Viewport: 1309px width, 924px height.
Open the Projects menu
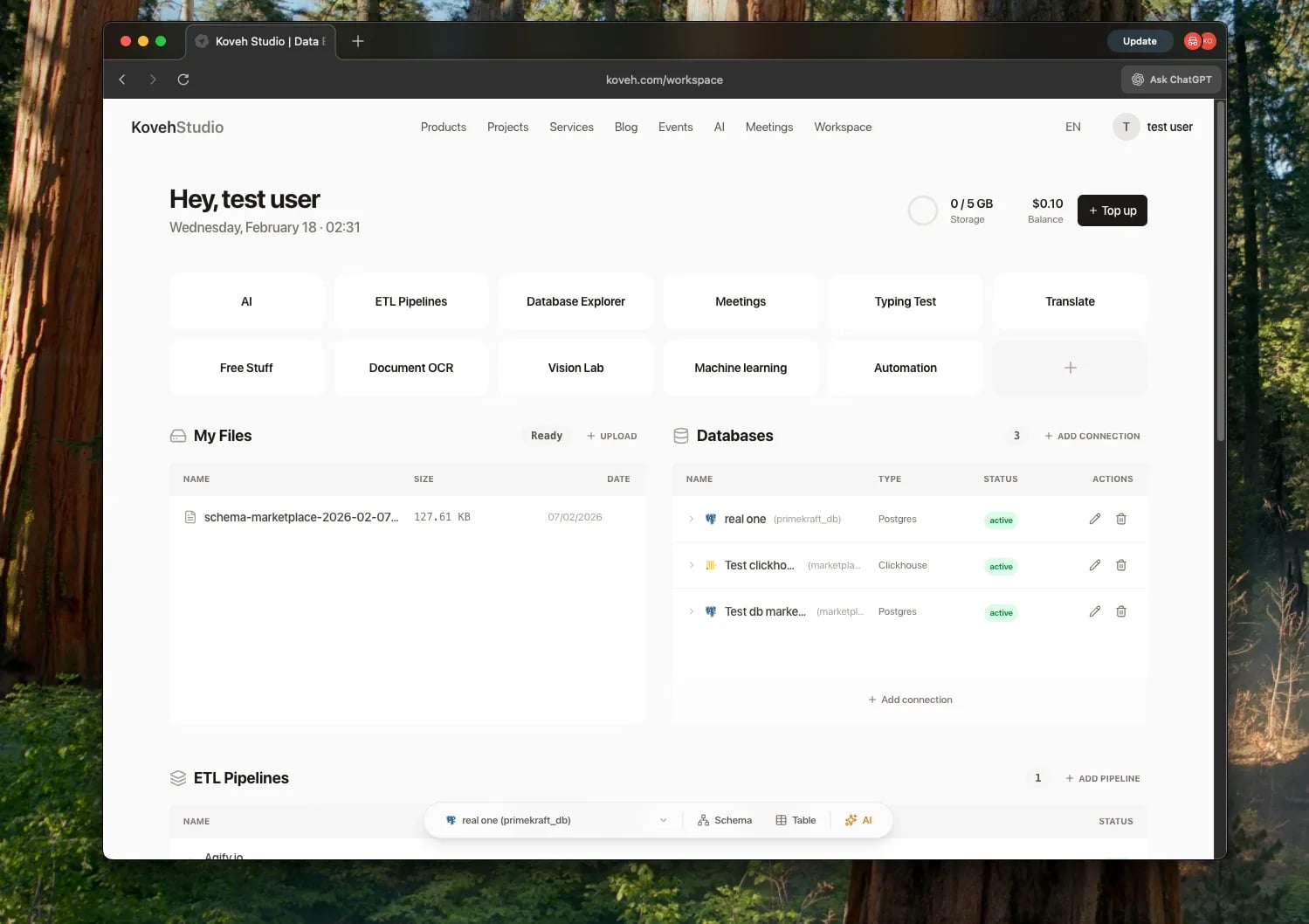tap(507, 127)
